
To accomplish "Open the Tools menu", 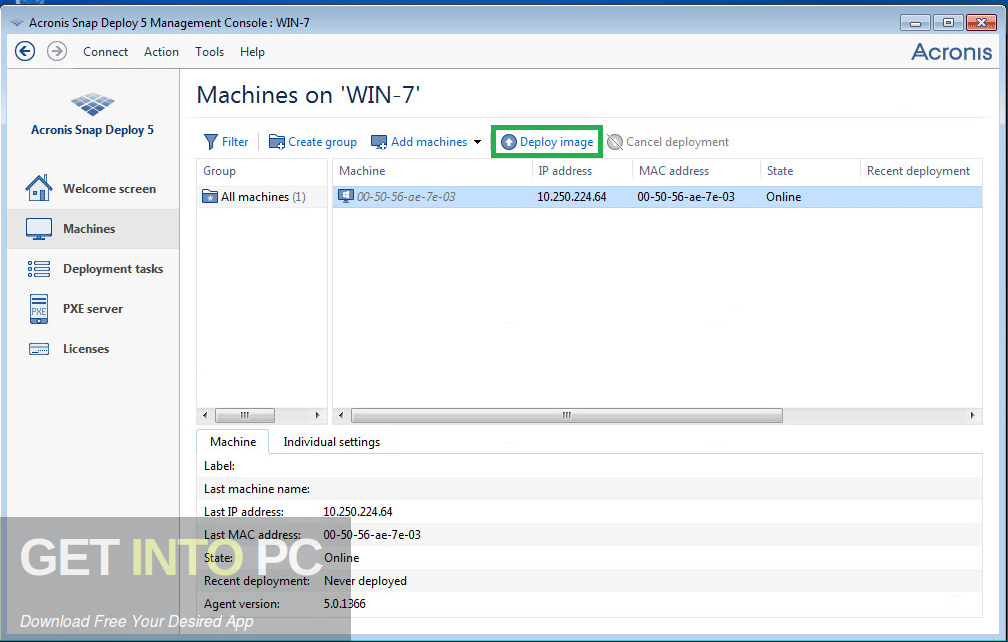I will point(209,52).
